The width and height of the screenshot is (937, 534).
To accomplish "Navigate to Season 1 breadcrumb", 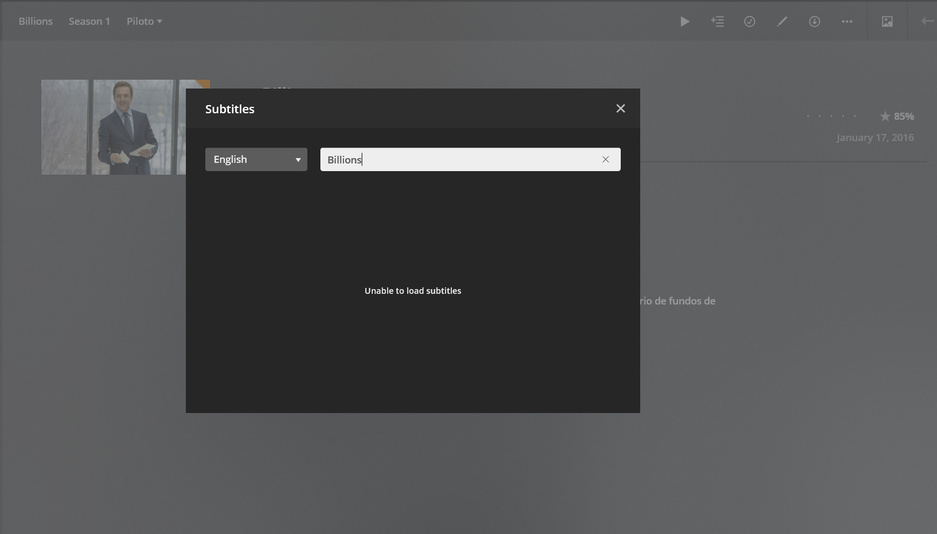I will coord(89,21).
